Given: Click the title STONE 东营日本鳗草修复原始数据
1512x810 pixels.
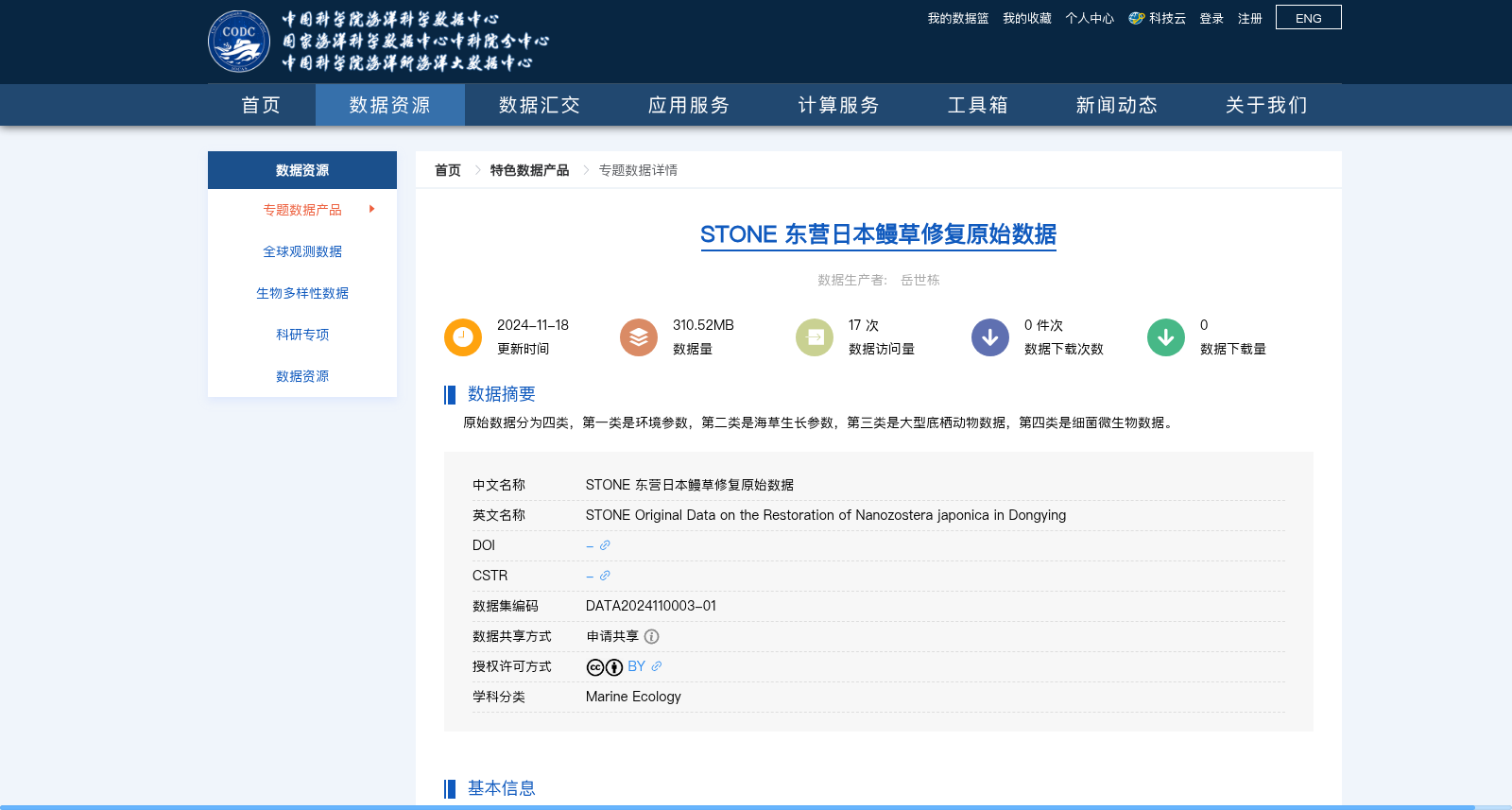Looking at the screenshot, I should click(x=878, y=234).
